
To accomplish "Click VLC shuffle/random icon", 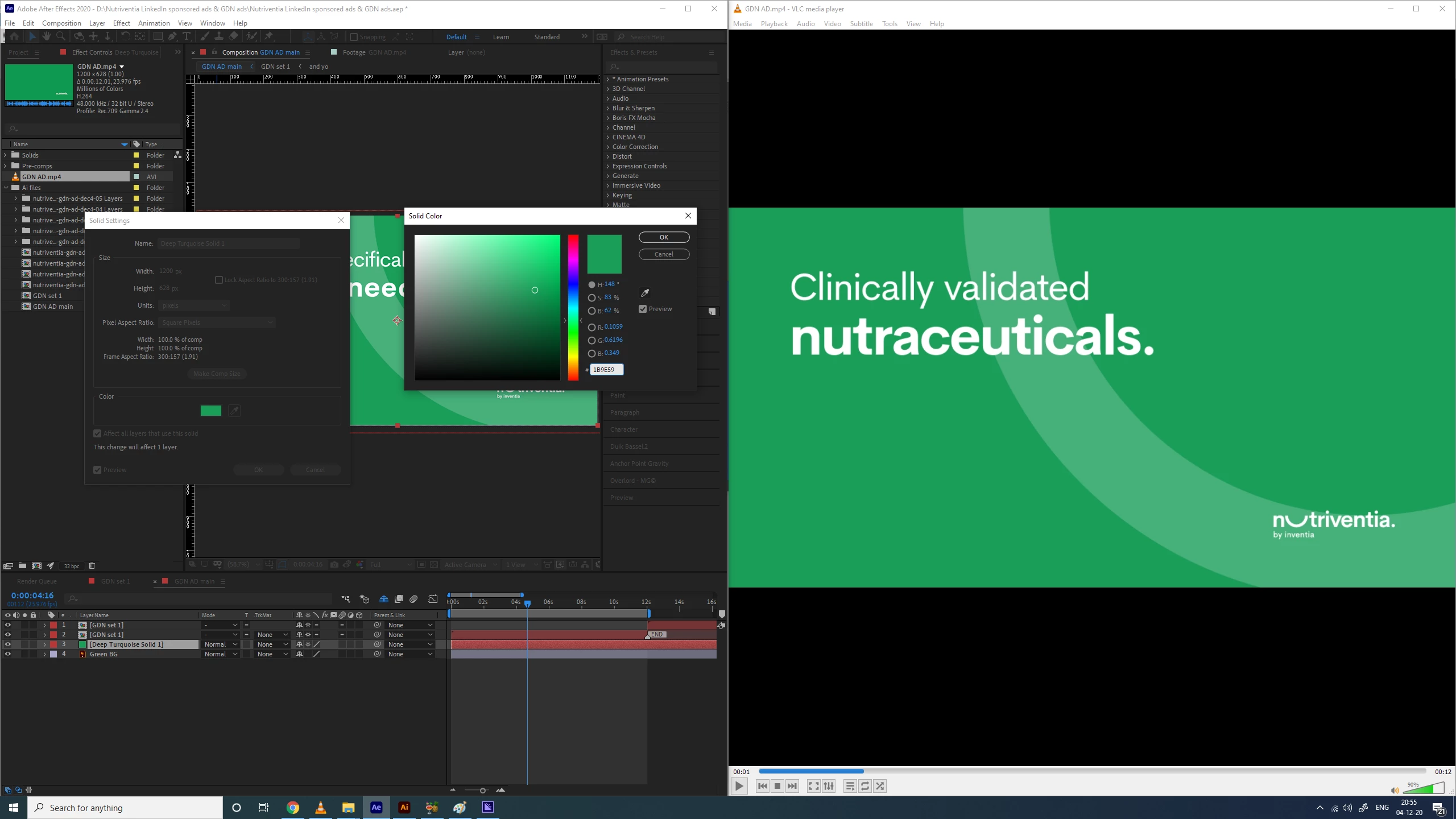I will [x=880, y=786].
